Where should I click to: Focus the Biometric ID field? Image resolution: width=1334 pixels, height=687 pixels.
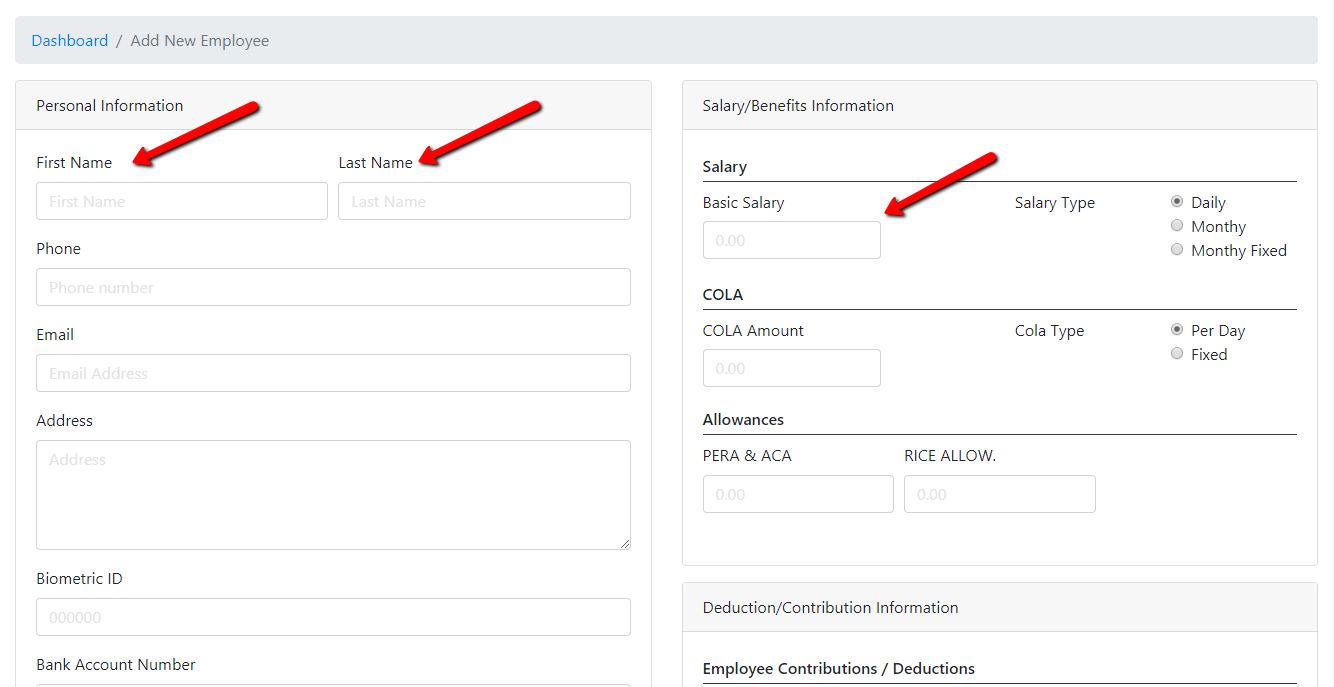tap(333, 617)
